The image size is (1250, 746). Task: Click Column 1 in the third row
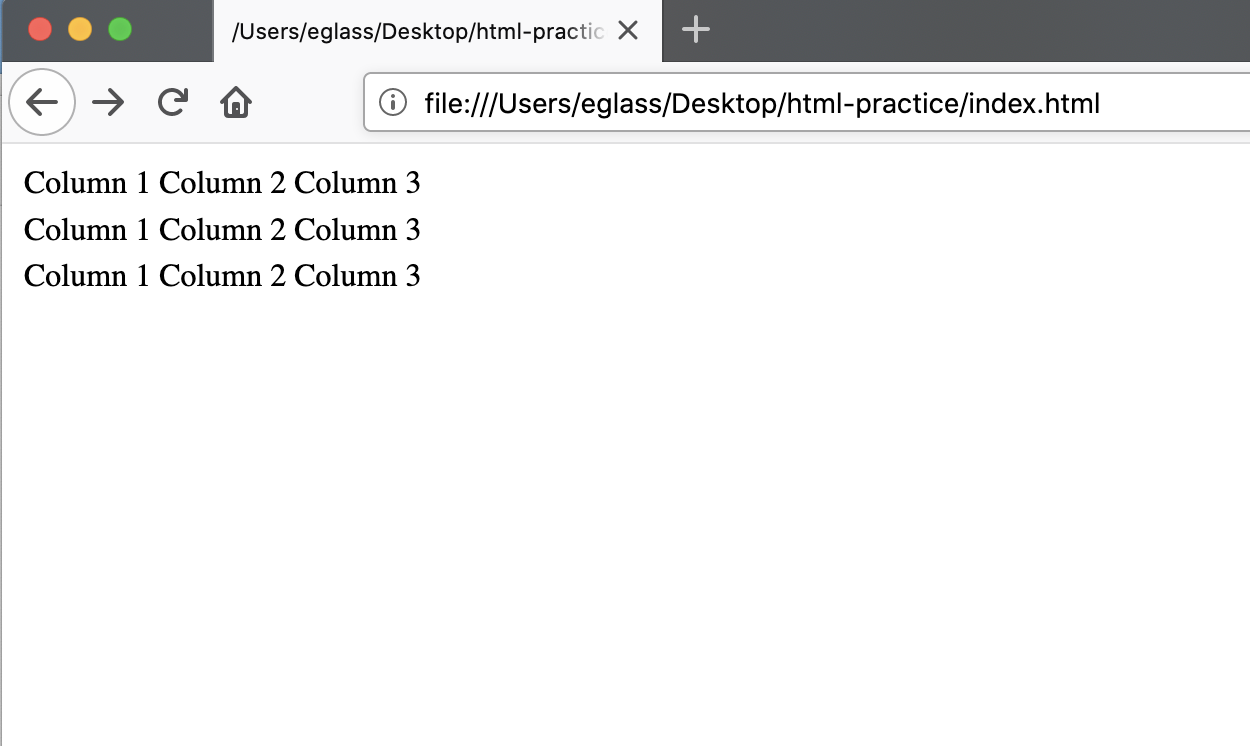(87, 276)
